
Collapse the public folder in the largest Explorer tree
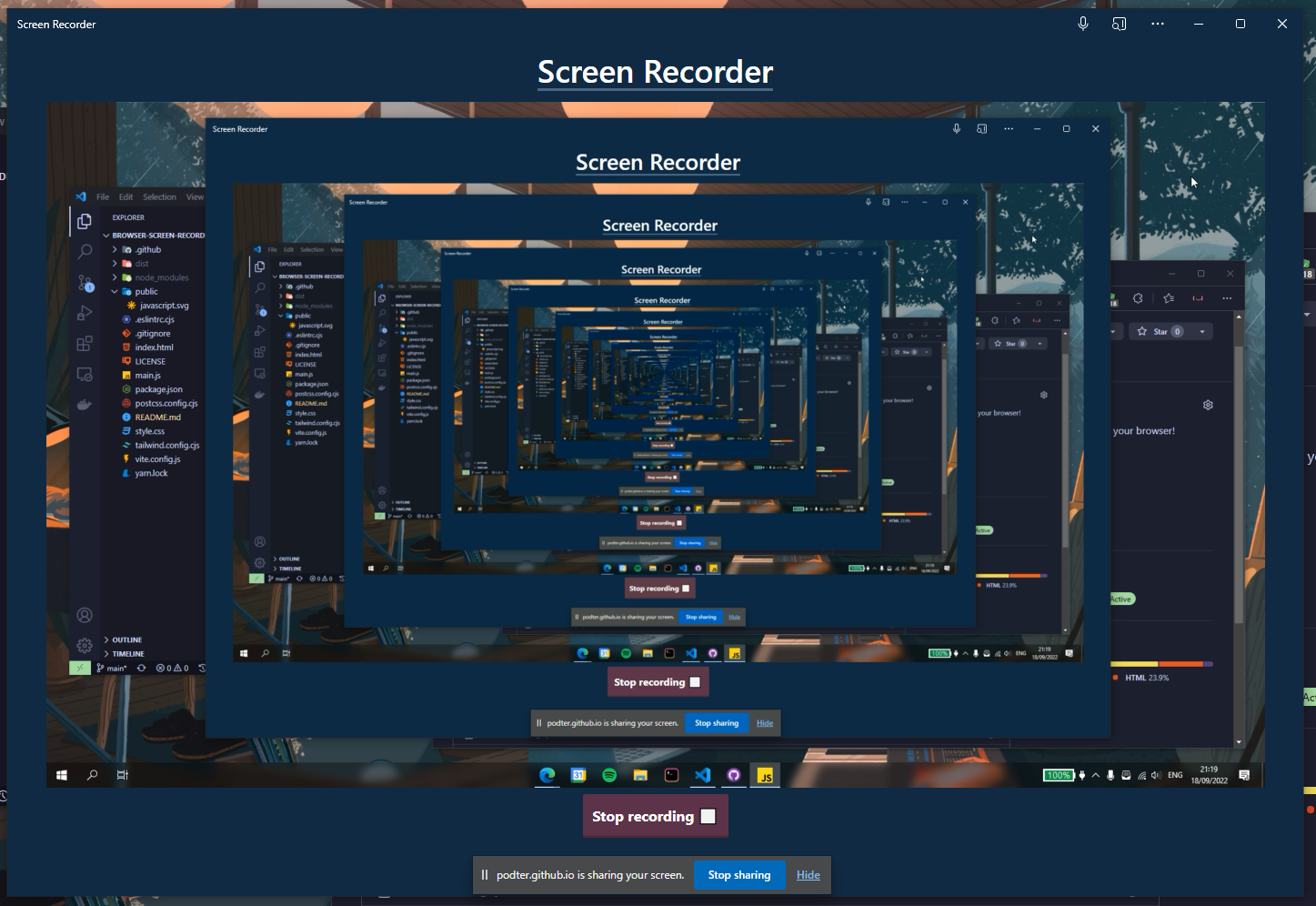[x=146, y=292]
